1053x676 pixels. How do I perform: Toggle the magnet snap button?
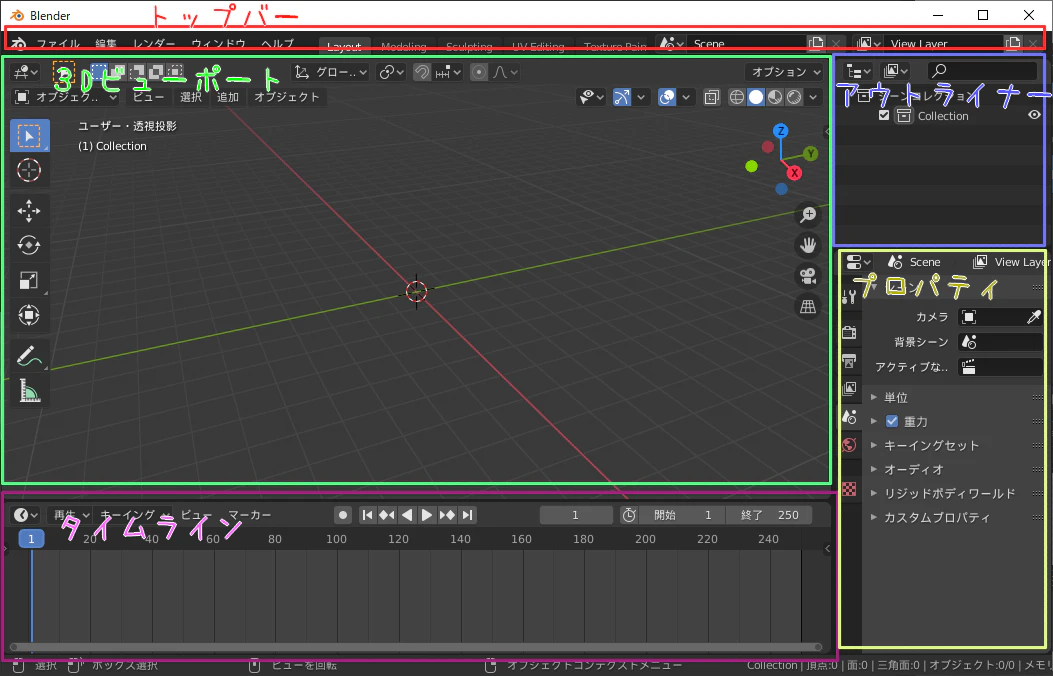422,73
